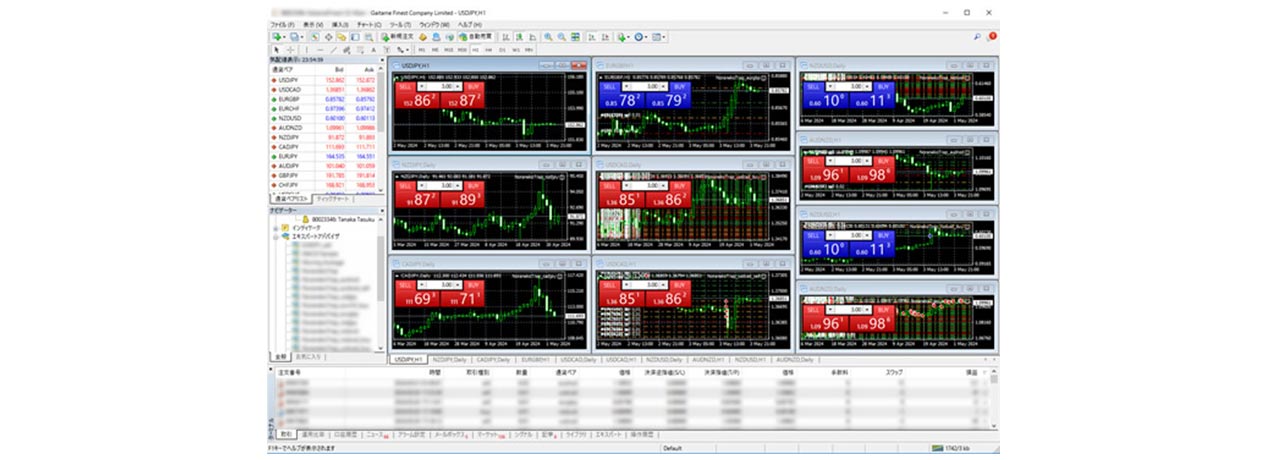Switch the chart to bar chart style
This screenshot has width=1266, height=460.
click(x=505, y=37)
